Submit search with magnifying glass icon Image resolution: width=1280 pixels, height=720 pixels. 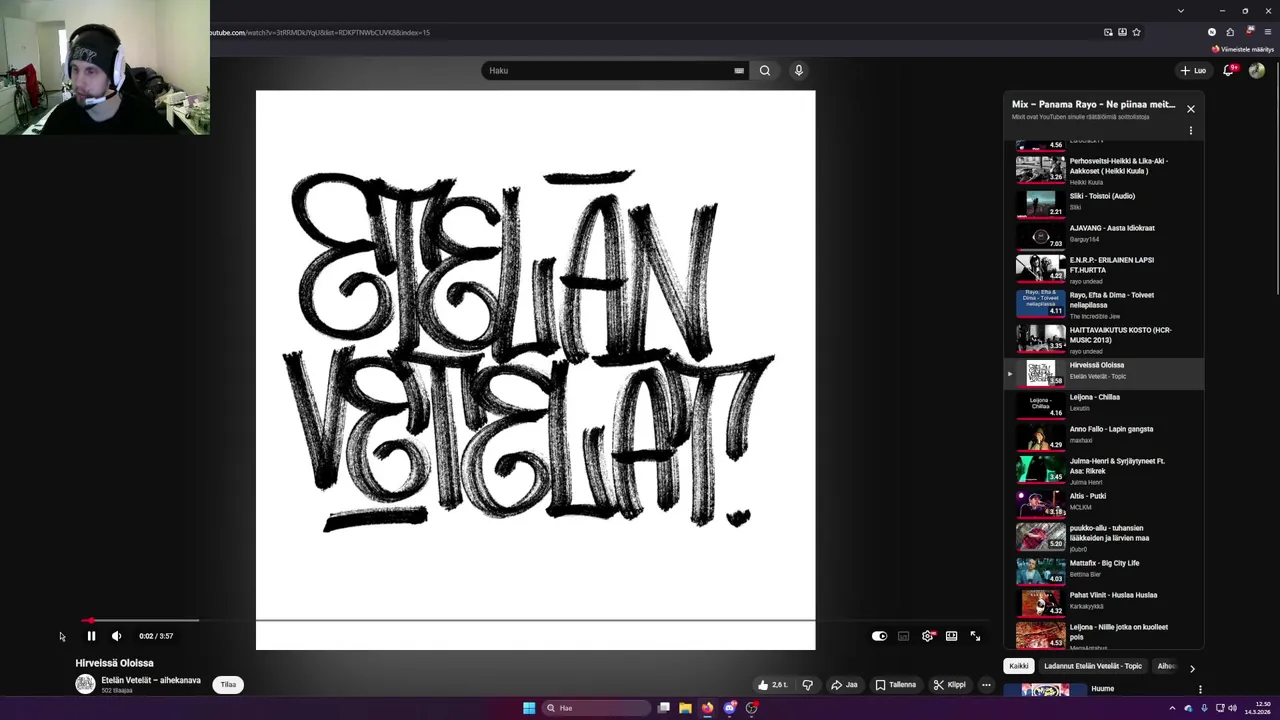click(x=765, y=71)
